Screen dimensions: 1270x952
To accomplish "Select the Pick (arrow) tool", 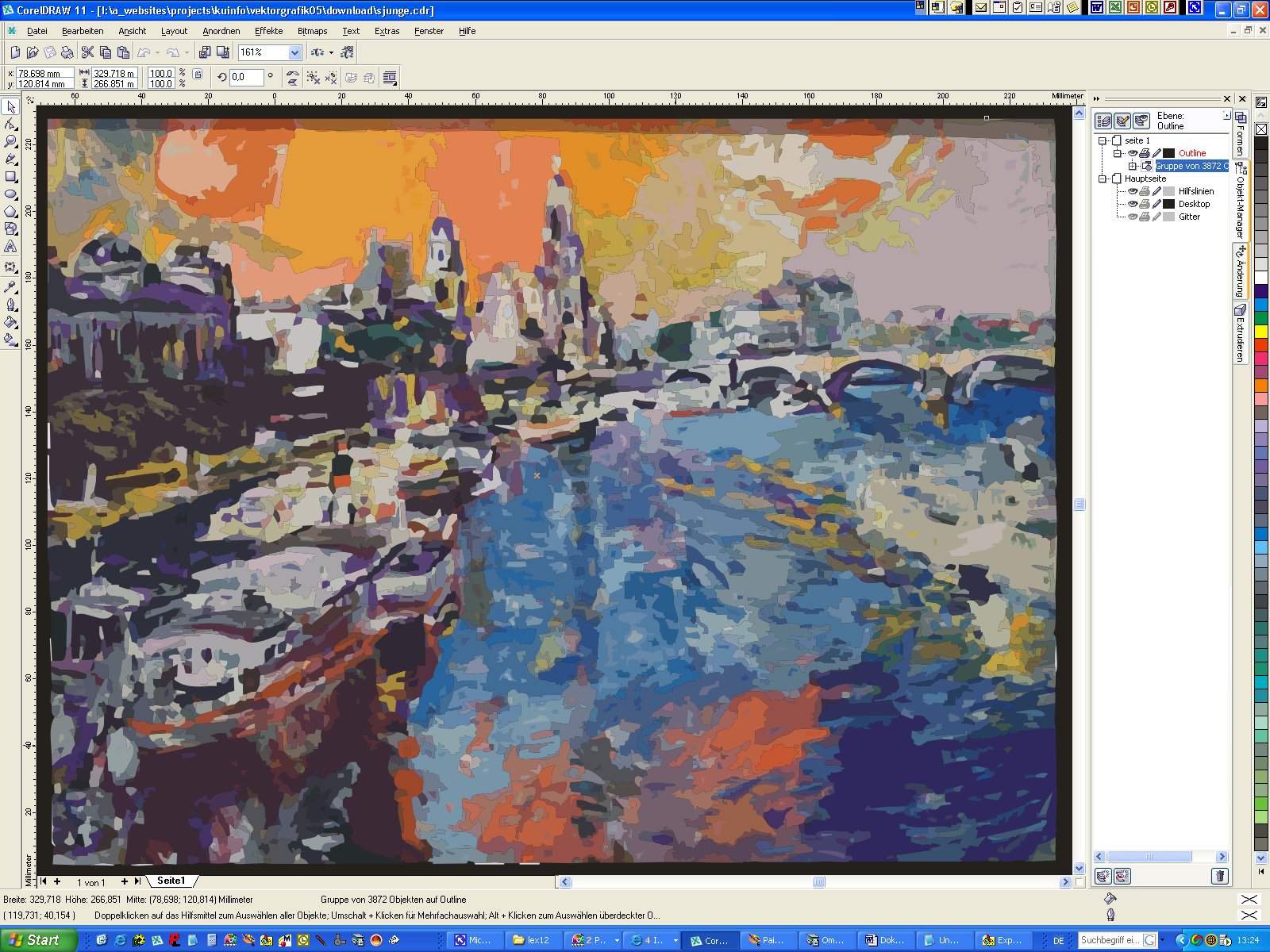I will [11, 106].
